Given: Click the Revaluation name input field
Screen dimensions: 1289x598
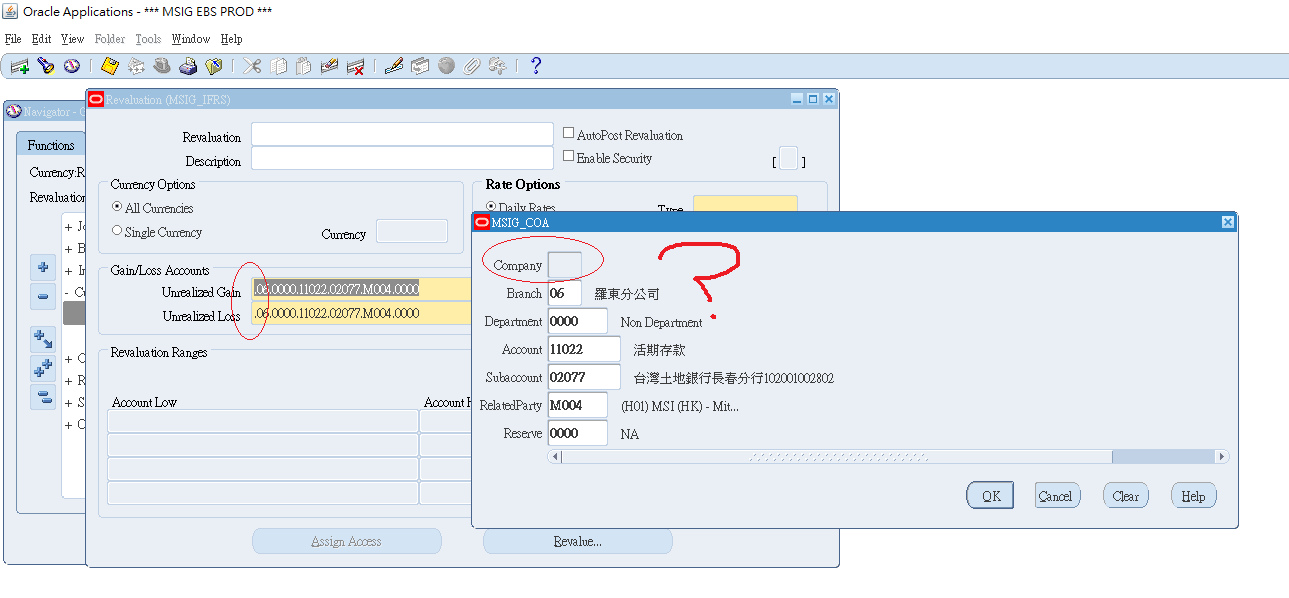Looking at the screenshot, I should pos(402,135).
